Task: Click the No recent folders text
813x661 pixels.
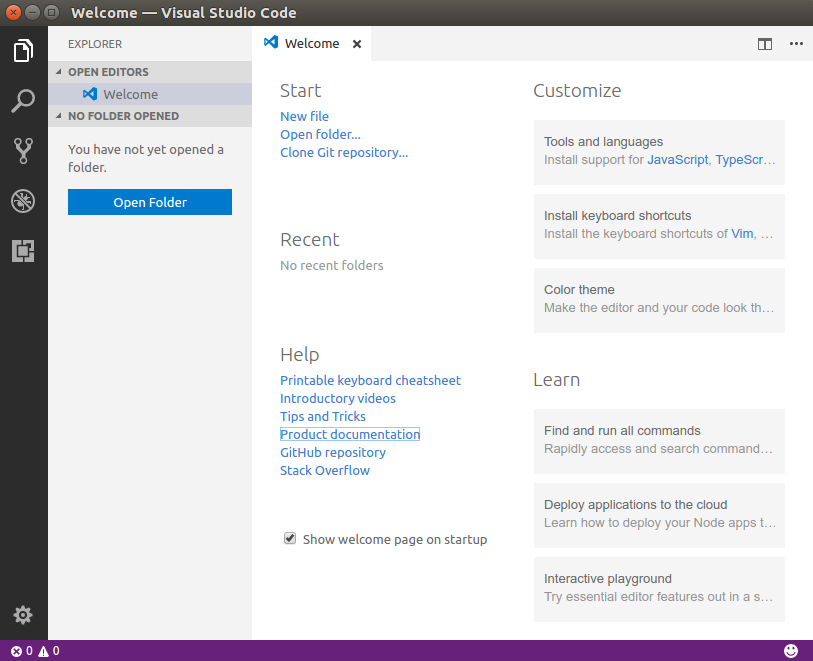Action: [x=331, y=265]
